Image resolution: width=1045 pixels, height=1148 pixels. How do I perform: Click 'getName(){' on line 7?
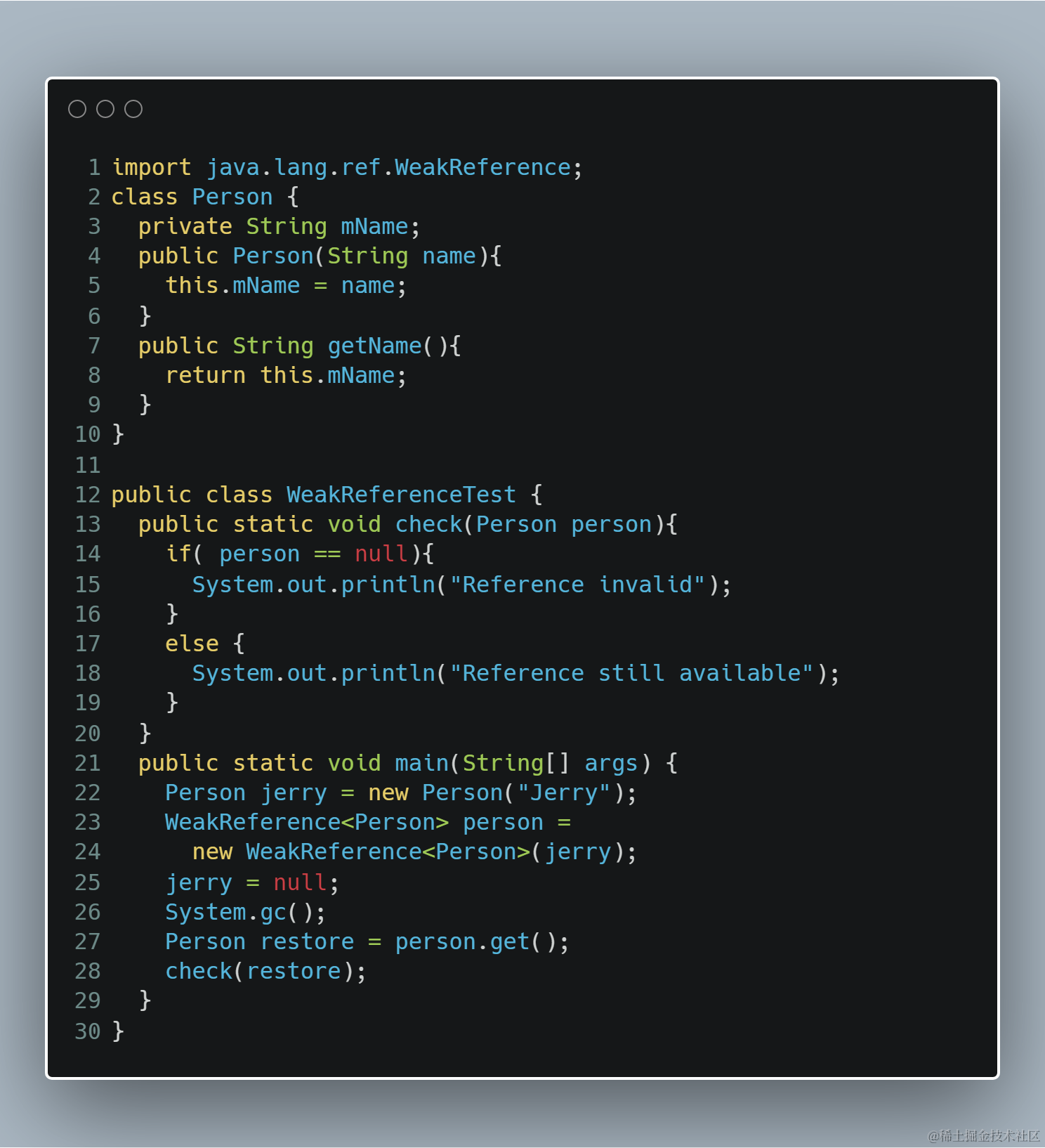394,346
